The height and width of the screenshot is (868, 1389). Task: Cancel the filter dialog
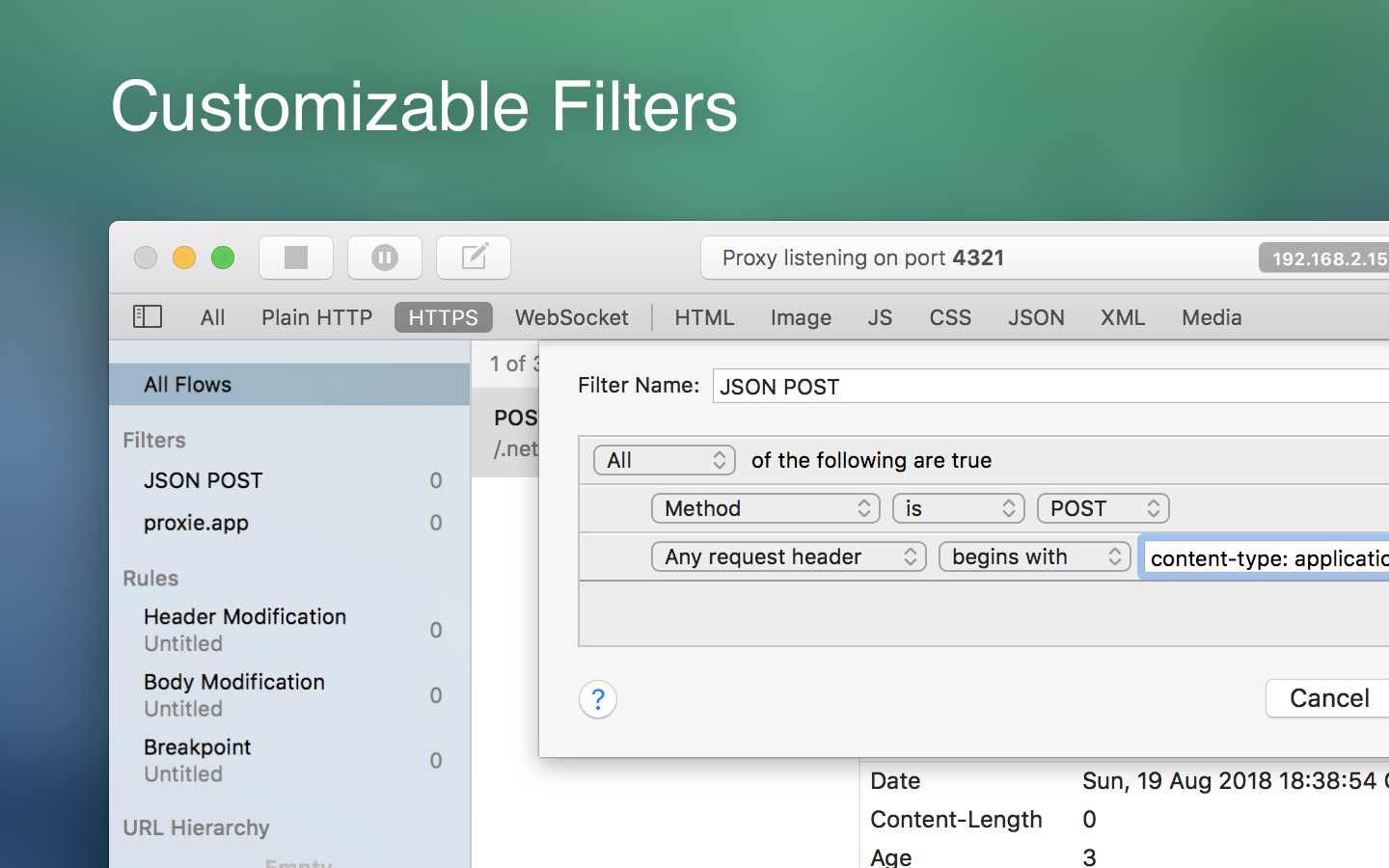(1329, 698)
